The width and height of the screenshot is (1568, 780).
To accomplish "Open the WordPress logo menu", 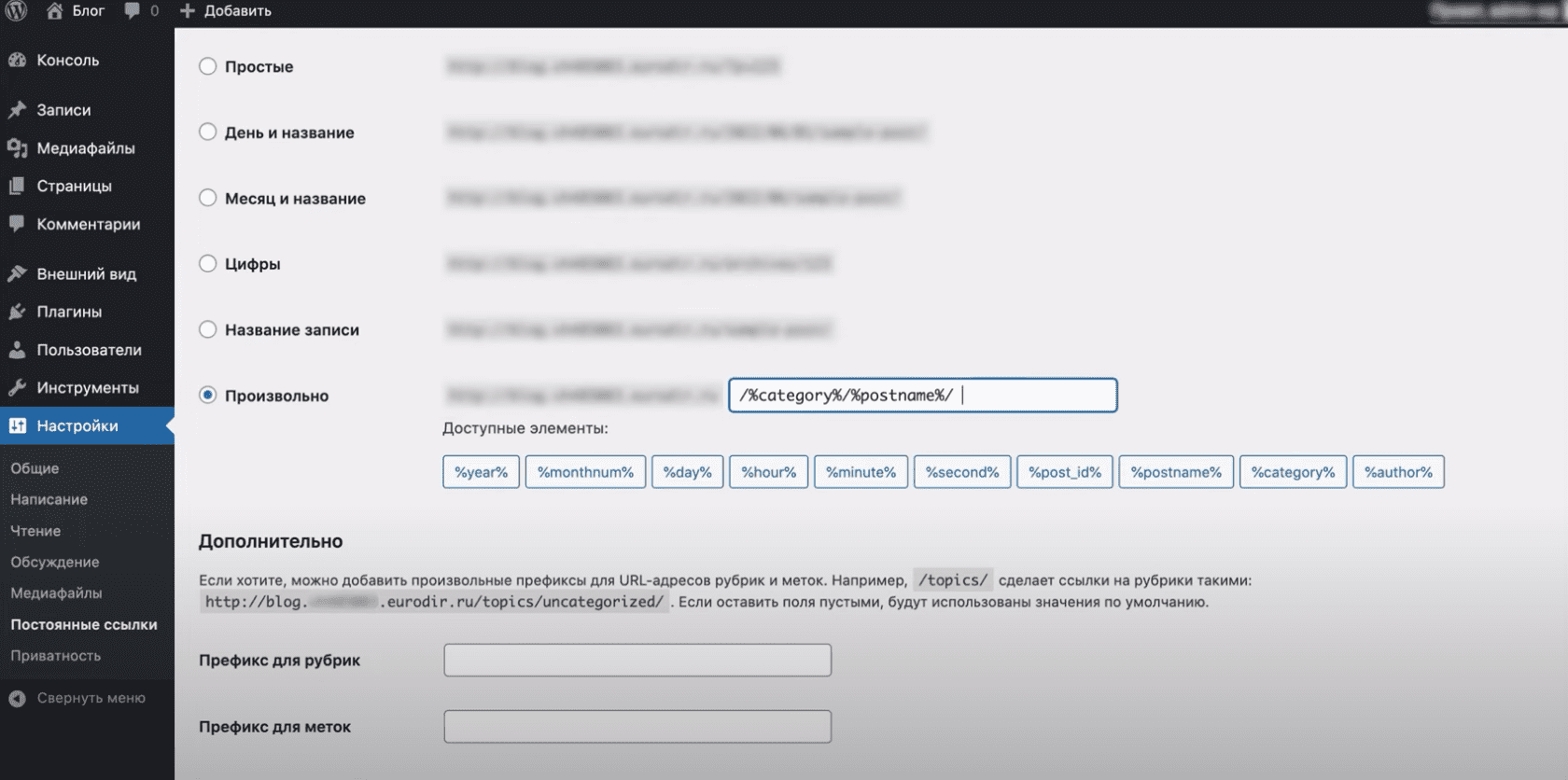I will [17, 10].
